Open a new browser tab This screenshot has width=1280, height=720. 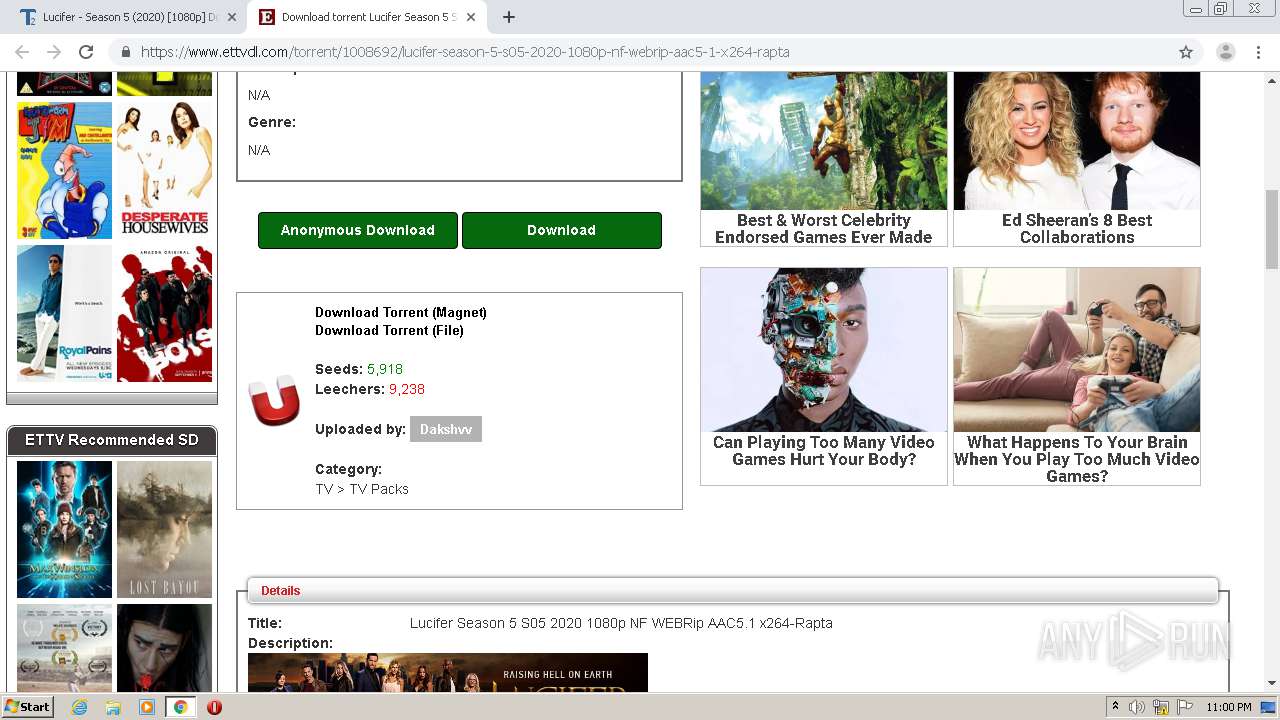(x=508, y=17)
